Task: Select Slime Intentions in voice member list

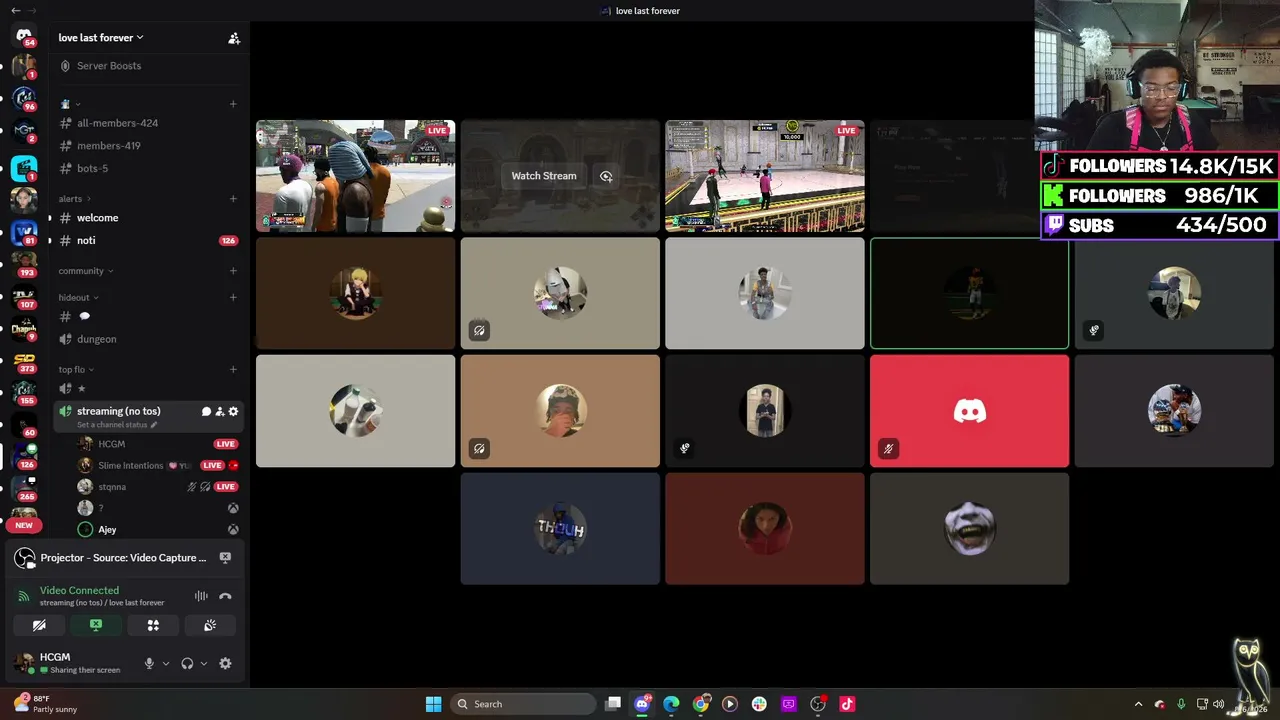Action: tap(158, 465)
